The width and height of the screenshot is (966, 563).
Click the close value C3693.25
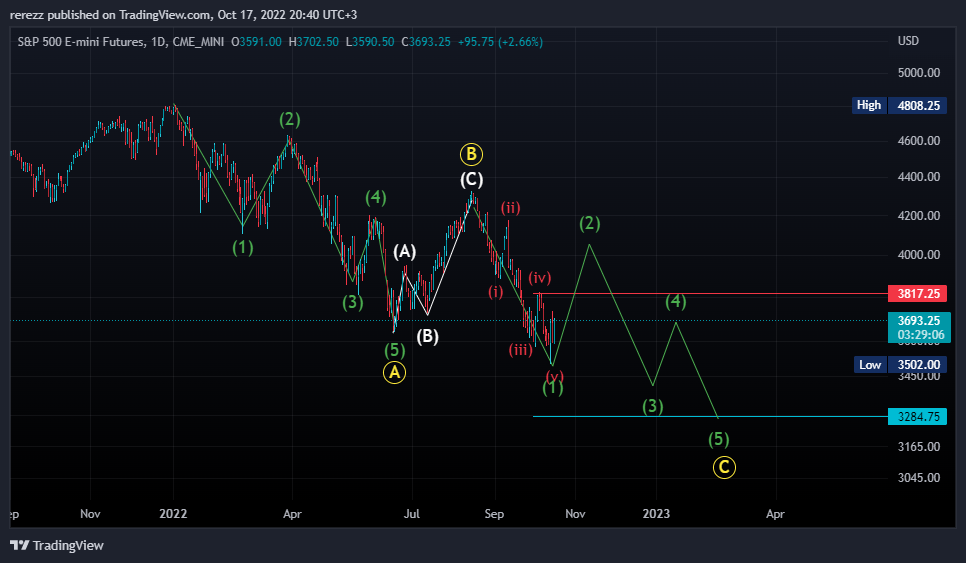tap(426, 42)
